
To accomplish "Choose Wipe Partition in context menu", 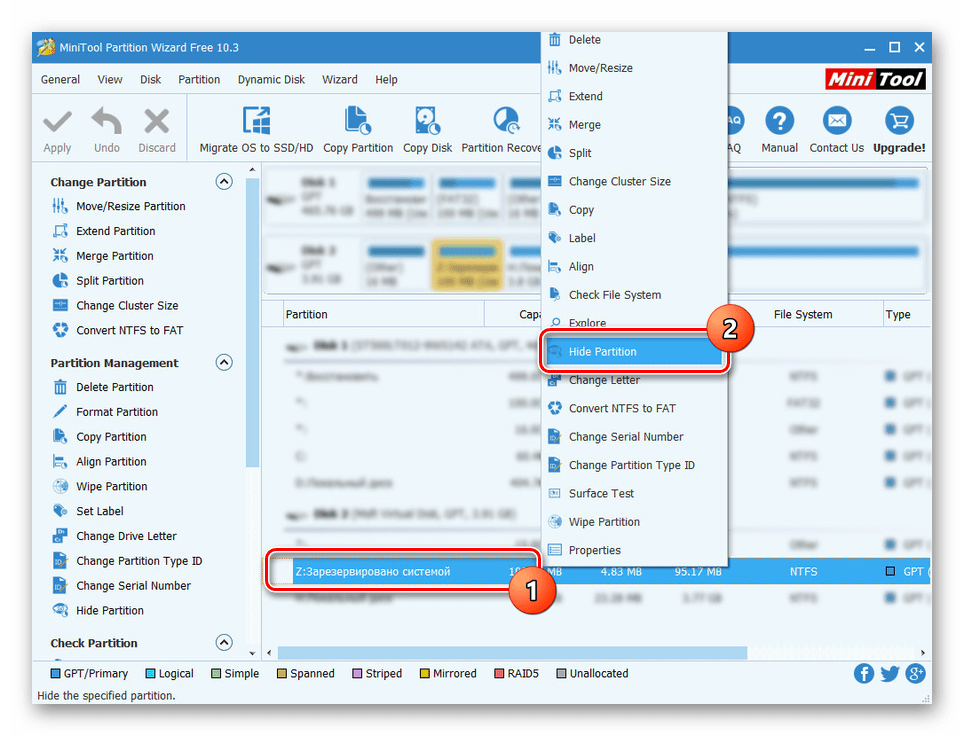I will pyautogui.click(x=634, y=521).
